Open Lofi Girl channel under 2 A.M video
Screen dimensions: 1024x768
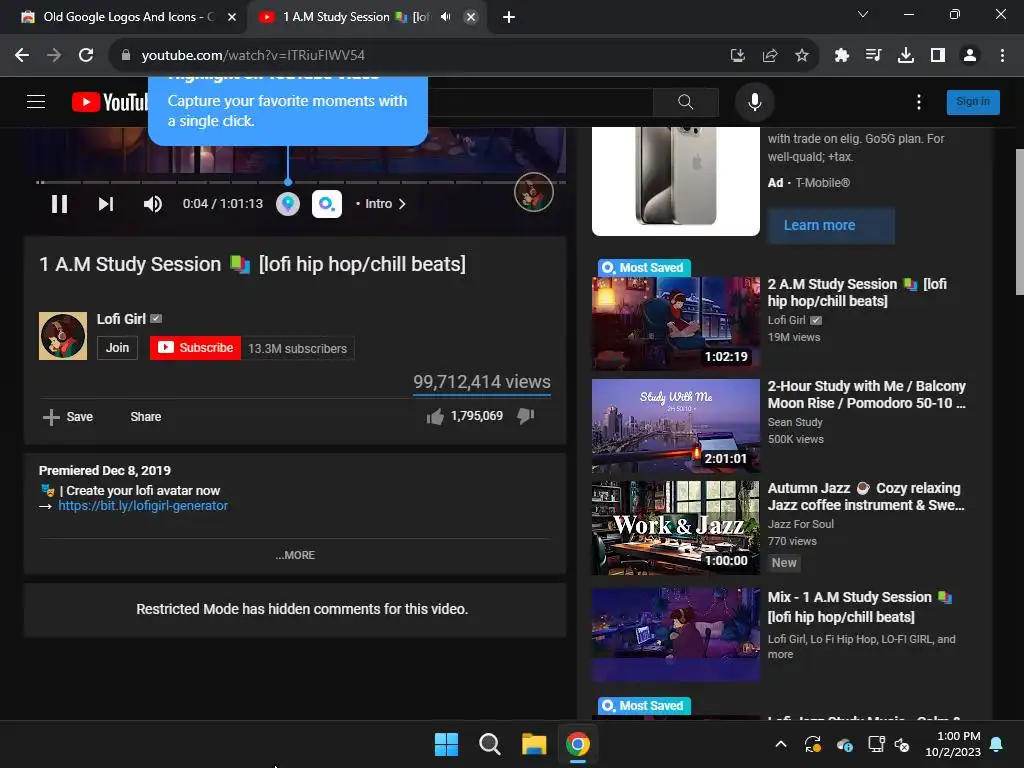click(x=786, y=320)
